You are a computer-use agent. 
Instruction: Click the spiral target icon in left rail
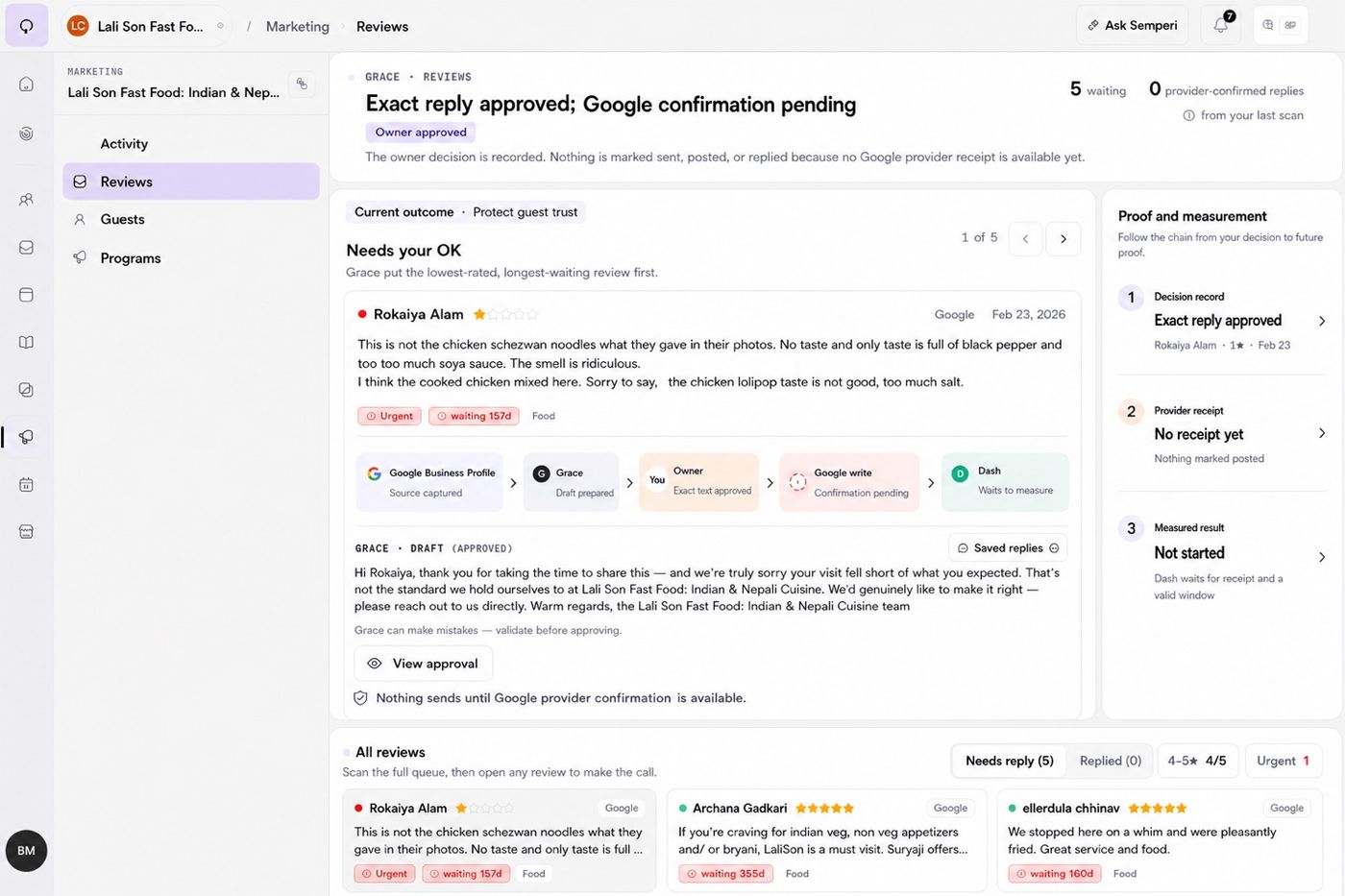click(x=26, y=133)
